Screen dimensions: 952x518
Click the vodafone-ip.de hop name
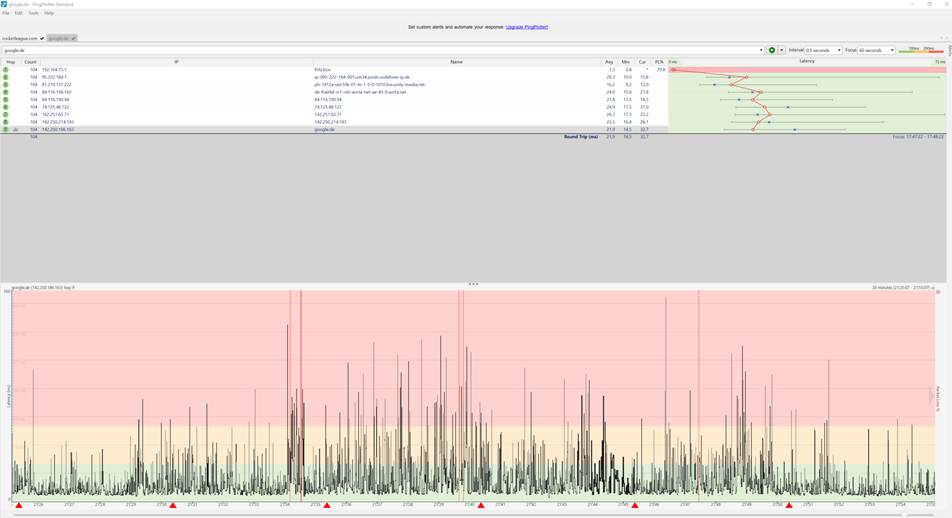pos(362,77)
